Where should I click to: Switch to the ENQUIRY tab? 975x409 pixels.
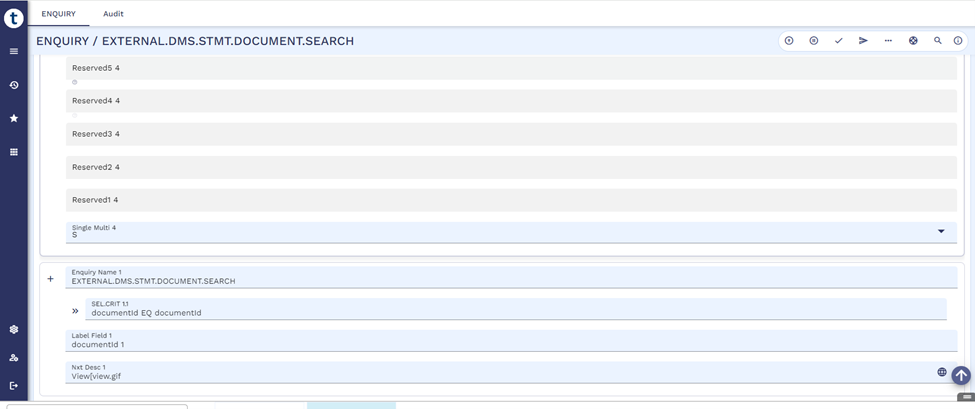[x=58, y=13]
